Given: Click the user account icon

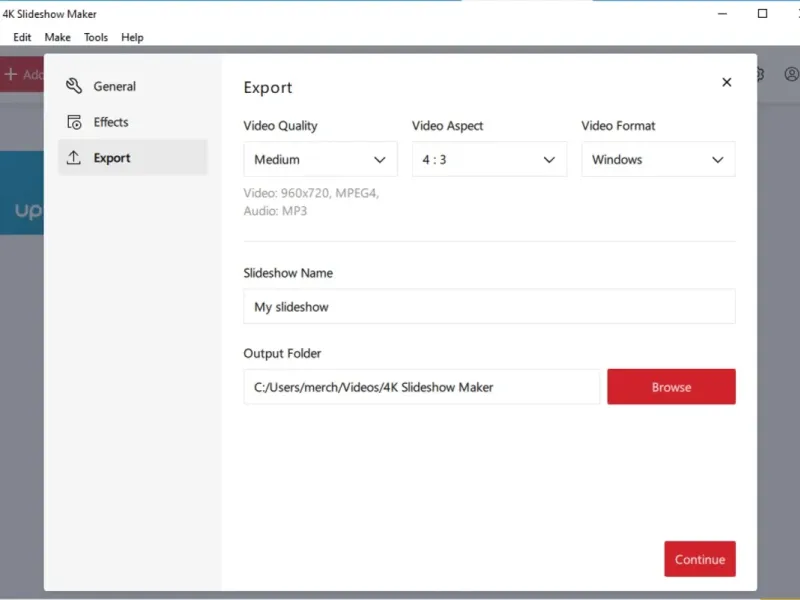Looking at the screenshot, I should click(792, 74).
